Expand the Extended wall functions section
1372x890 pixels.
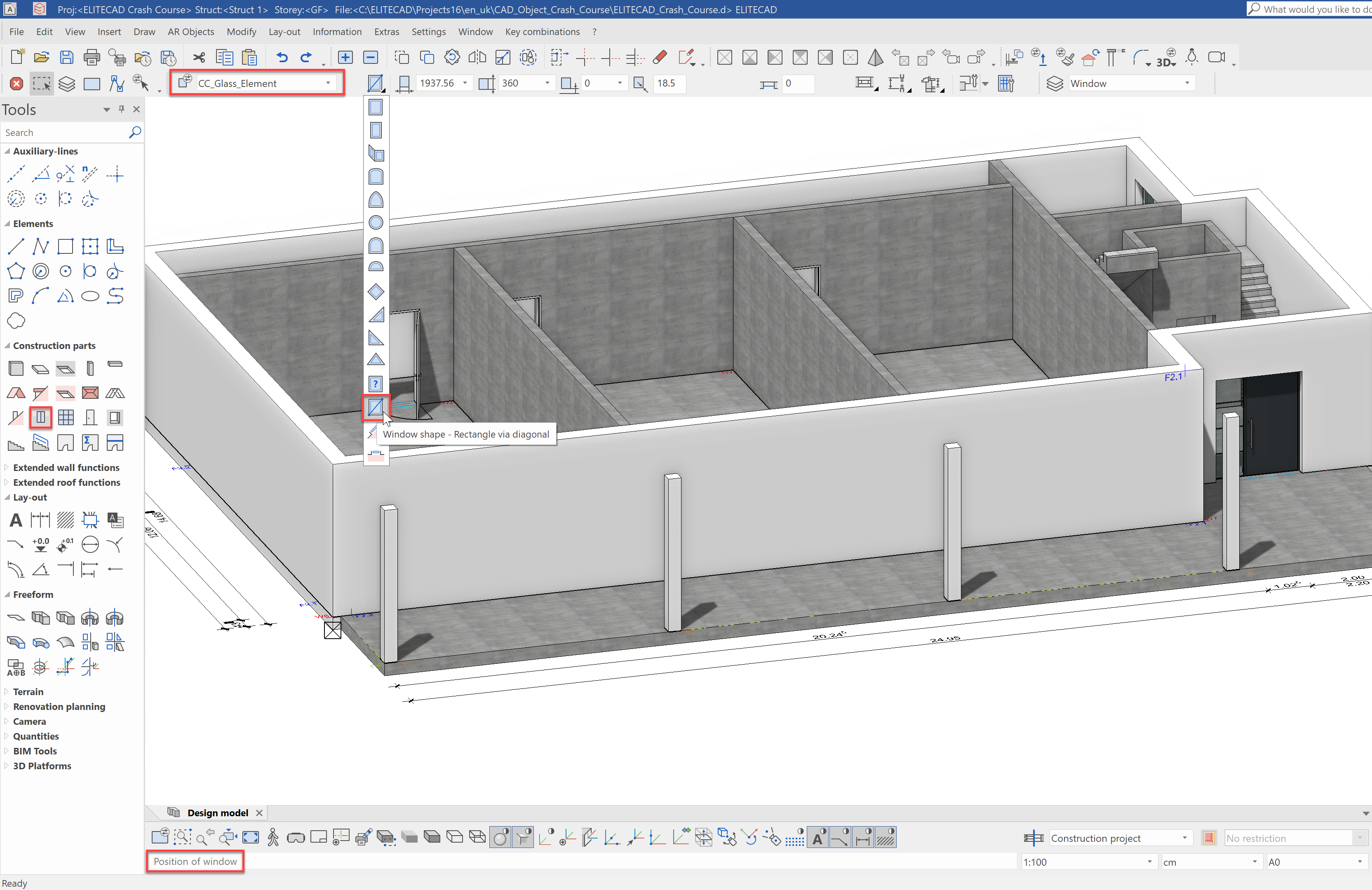[x=7, y=467]
